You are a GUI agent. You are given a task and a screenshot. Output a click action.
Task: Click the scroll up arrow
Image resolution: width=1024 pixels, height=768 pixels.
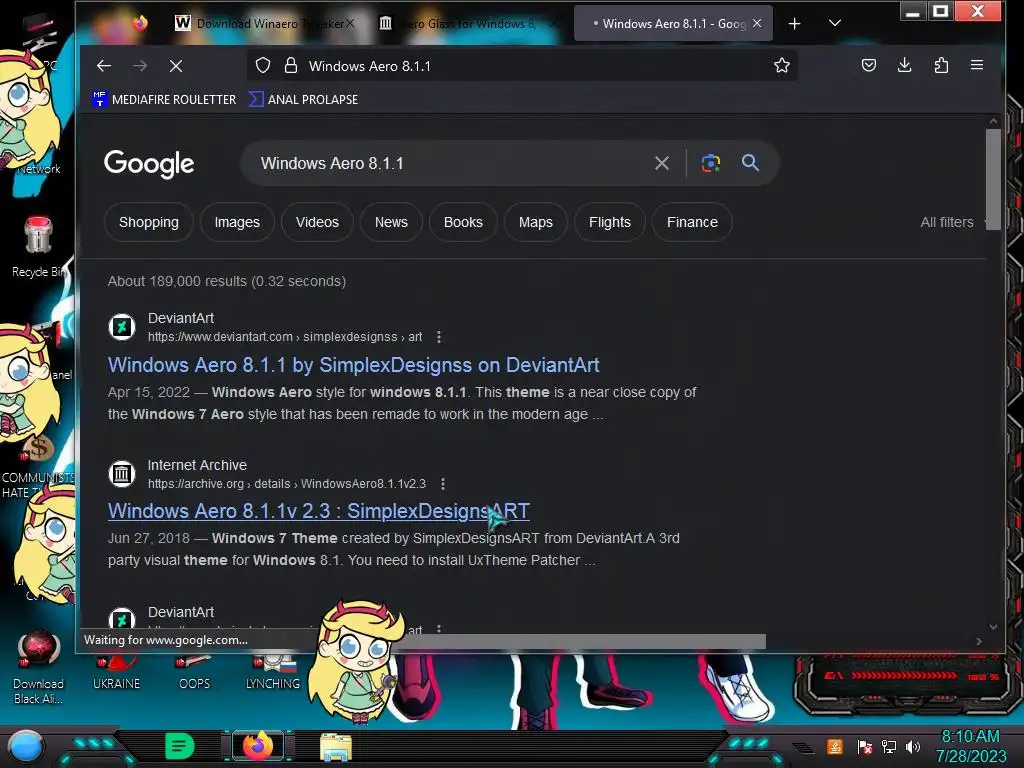993,121
